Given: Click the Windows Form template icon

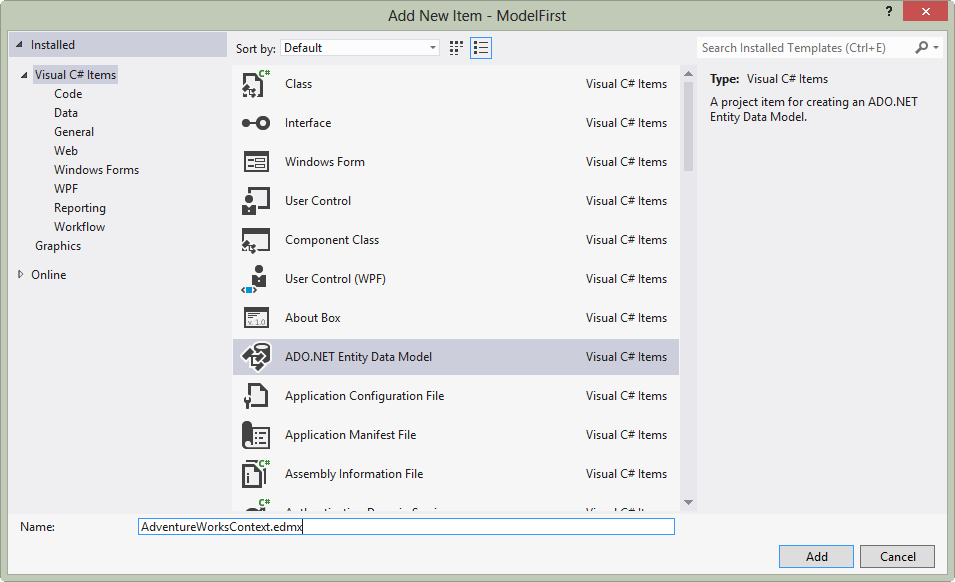Looking at the screenshot, I should [256, 162].
